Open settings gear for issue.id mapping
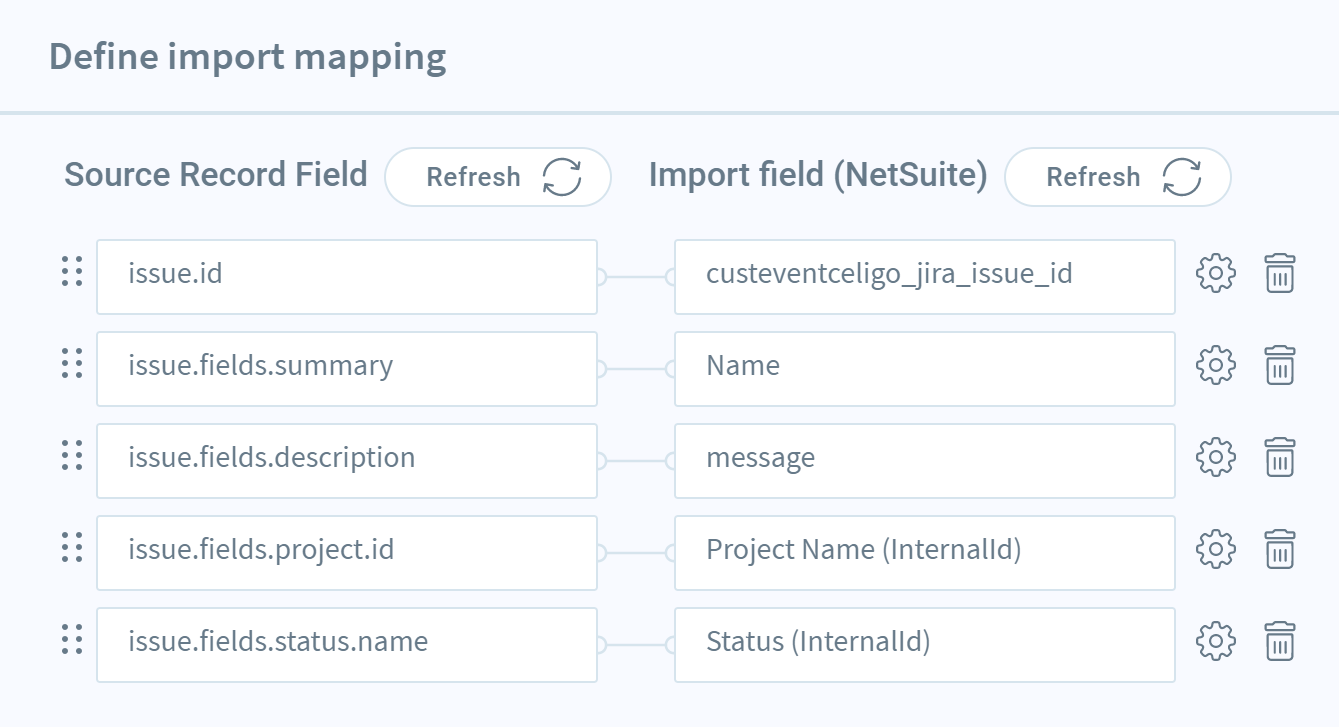The height and width of the screenshot is (727, 1339). (1216, 273)
